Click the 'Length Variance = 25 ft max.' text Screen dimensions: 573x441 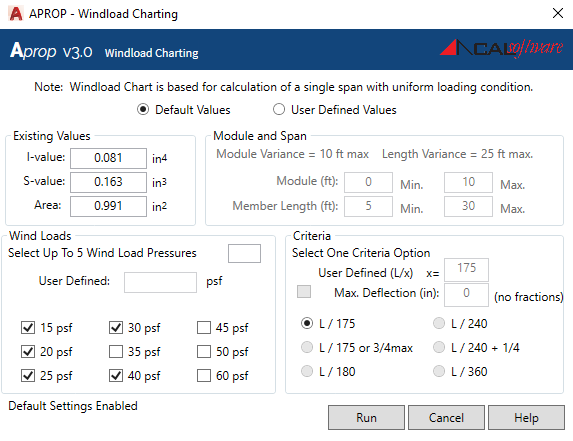click(x=458, y=154)
